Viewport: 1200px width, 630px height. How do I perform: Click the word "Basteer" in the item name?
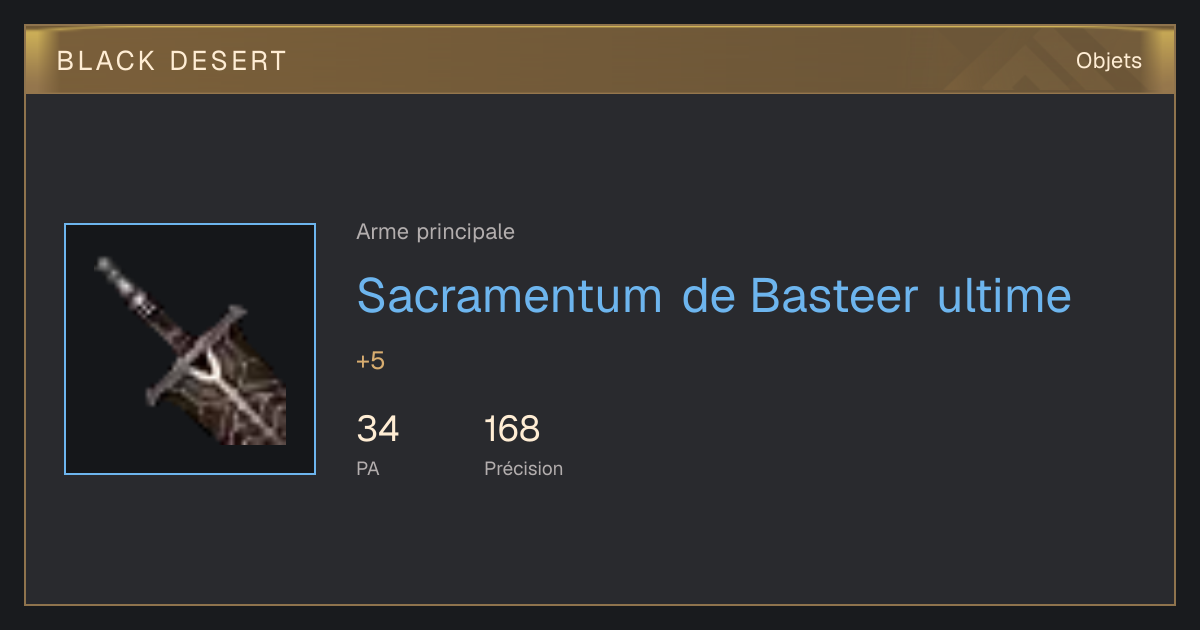[834, 295]
